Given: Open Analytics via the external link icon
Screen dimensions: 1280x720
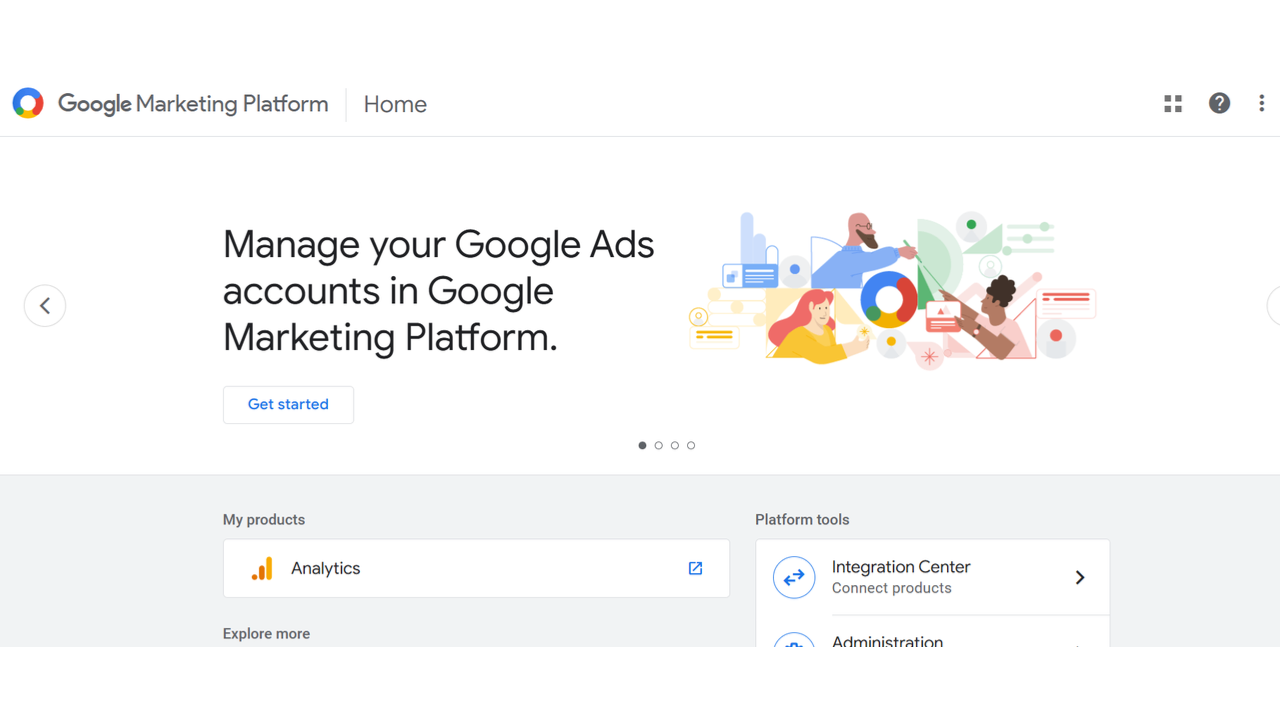Looking at the screenshot, I should click(x=695, y=568).
